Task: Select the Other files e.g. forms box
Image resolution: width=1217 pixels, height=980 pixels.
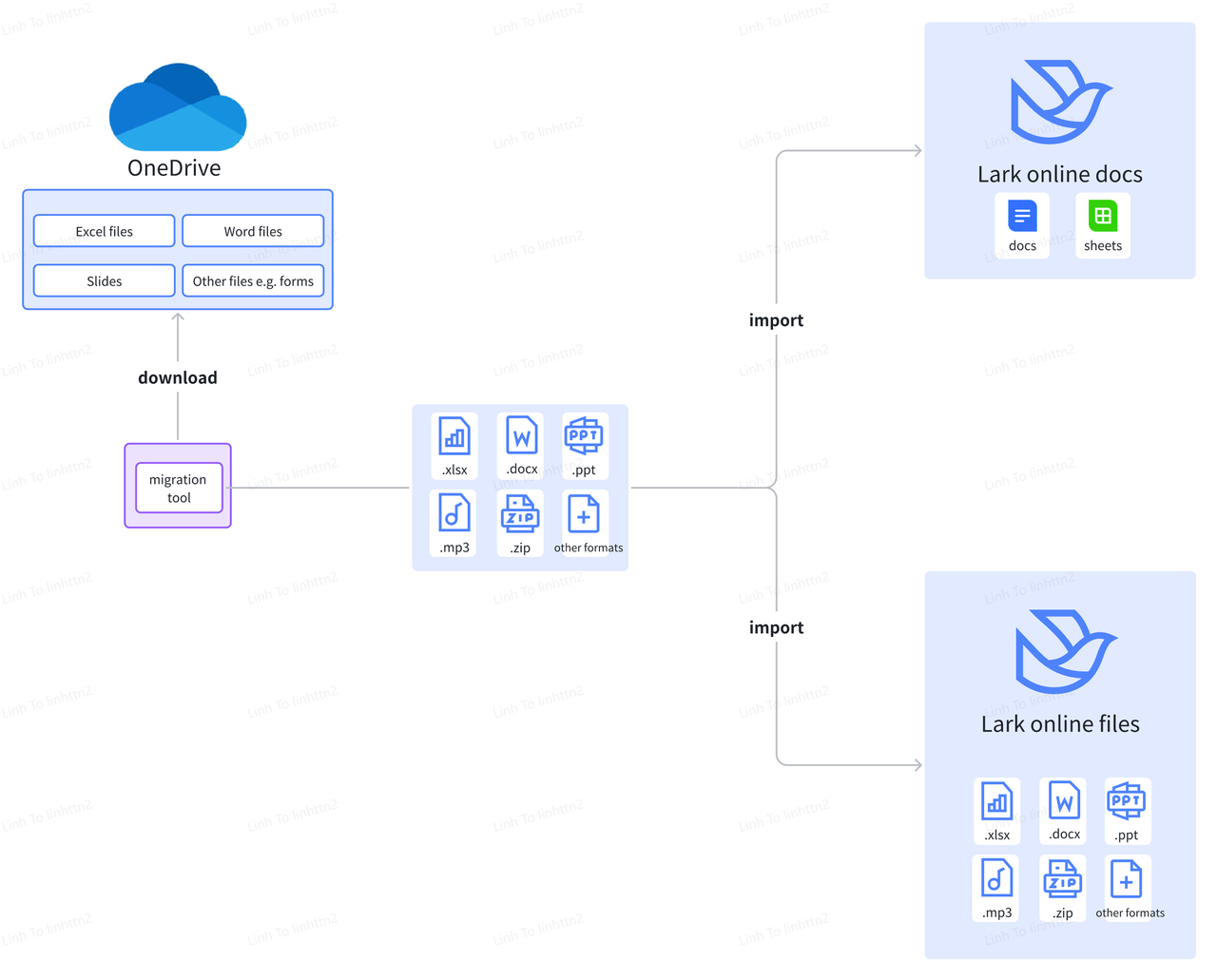Action: tap(253, 281)
